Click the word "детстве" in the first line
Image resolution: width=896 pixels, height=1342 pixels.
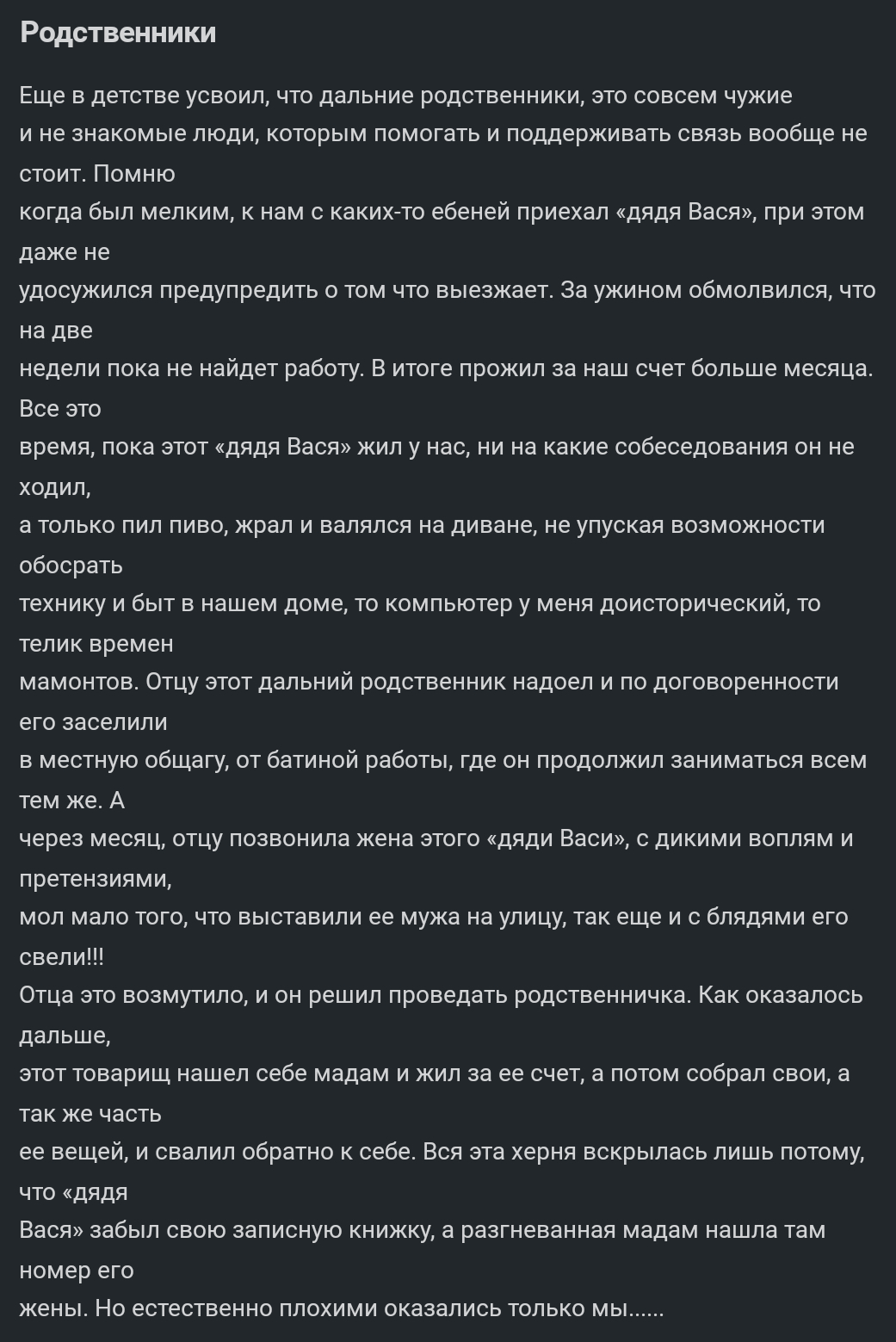tap(136, 95)
